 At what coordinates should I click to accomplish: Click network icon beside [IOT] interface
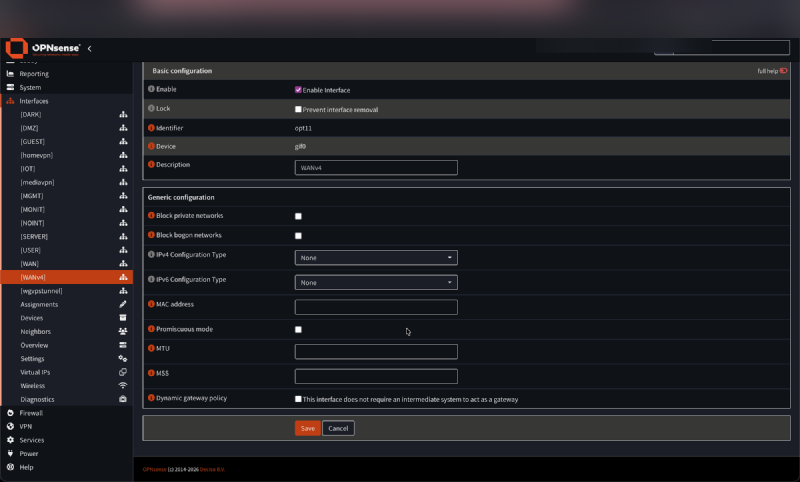(x=123, y=168)
